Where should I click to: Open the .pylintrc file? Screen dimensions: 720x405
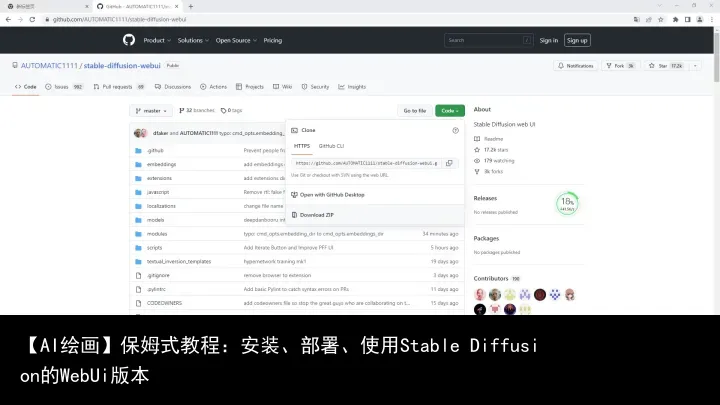(156, 289)
